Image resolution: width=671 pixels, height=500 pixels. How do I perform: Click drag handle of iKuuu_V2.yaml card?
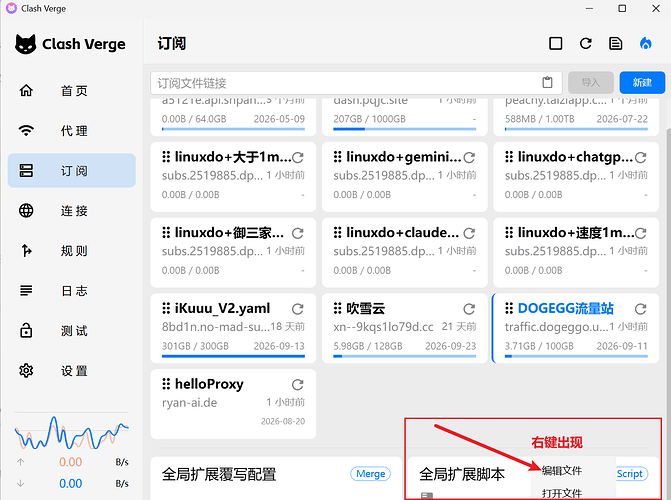coord(166,308)
